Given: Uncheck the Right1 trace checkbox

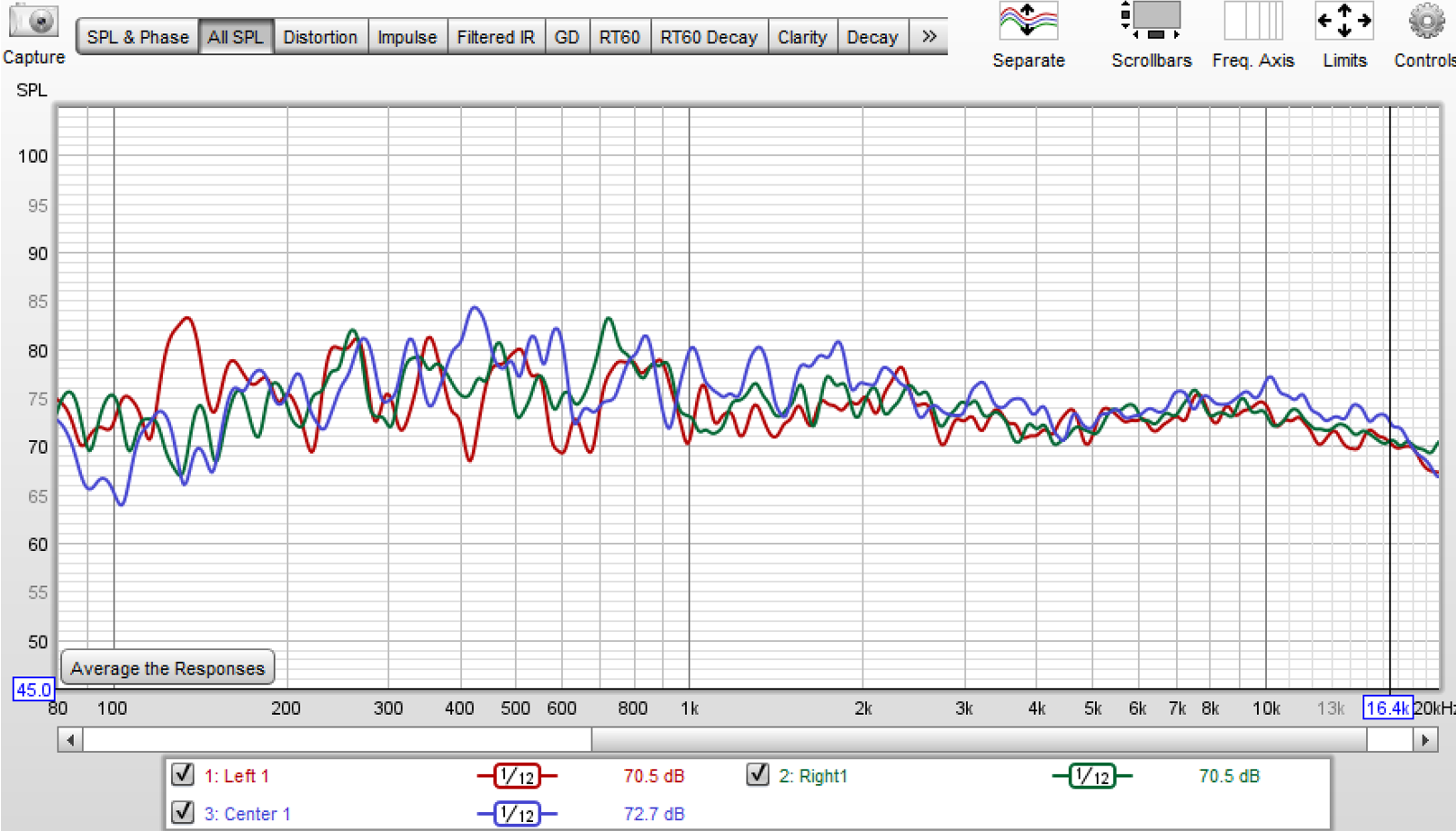Looking at the screenshot, I should tap(757, 774).
